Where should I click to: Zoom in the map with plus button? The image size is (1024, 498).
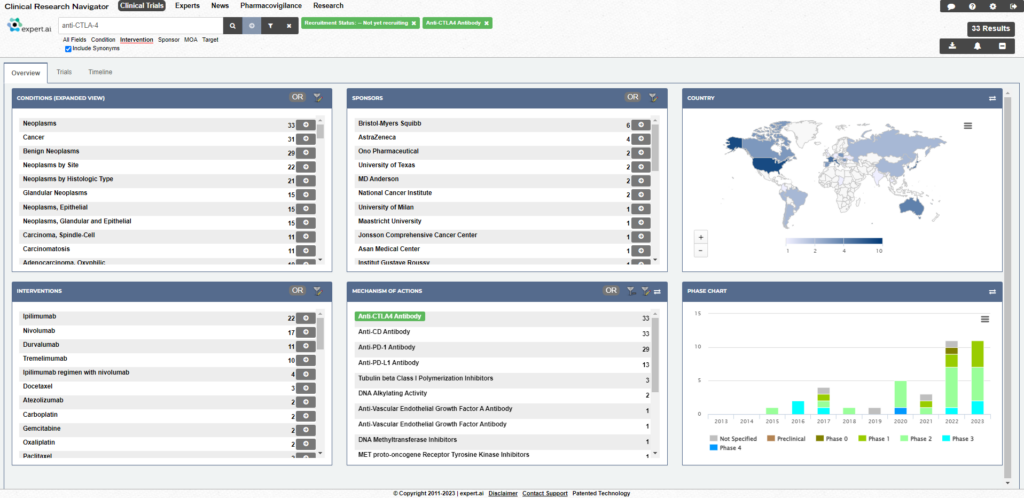click(x=701, y=238)
